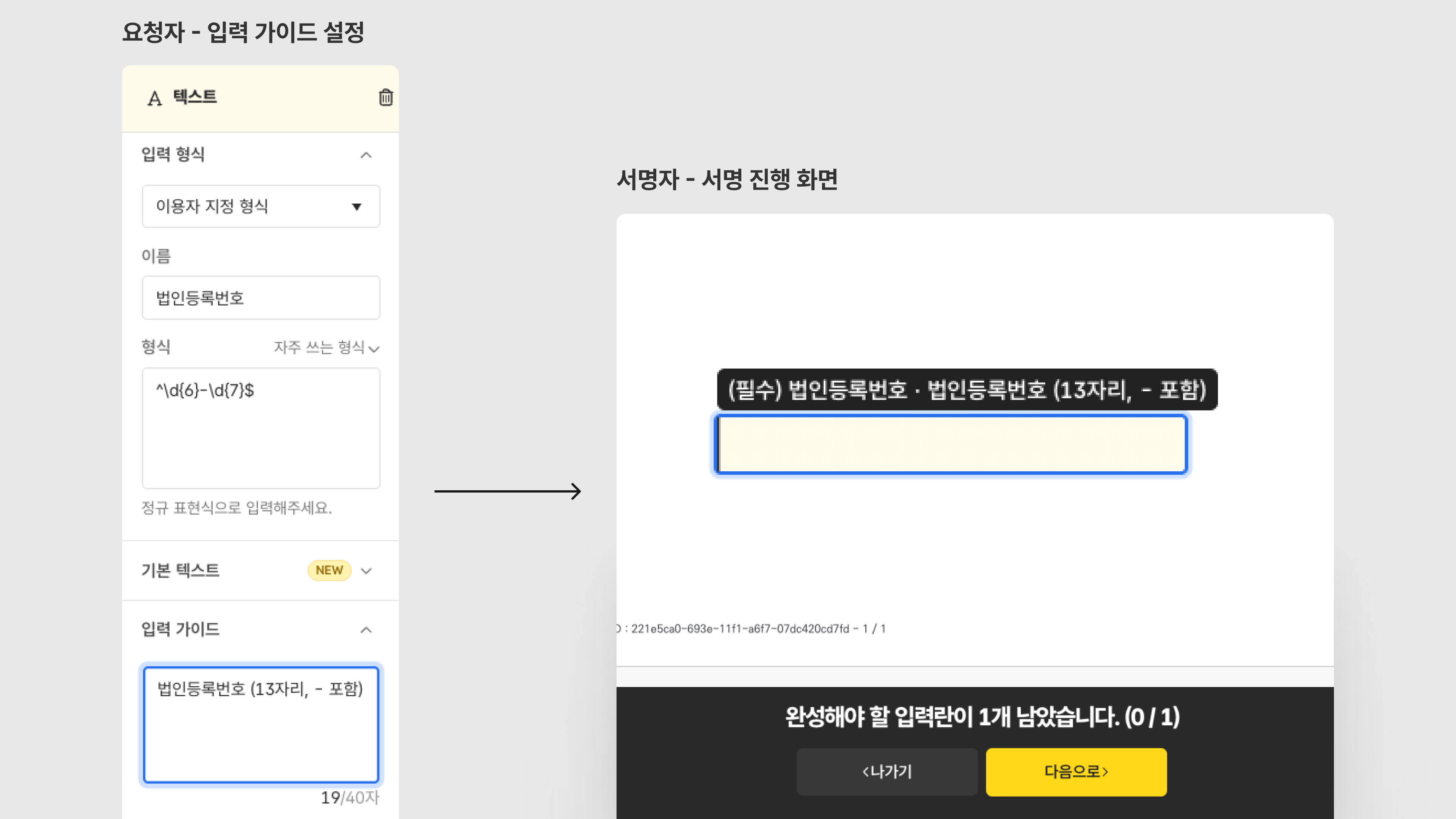This screenshot has width=1456, height=819.
Task: Edit the 이름 field containing 법인등록번호
Action: click(x=260, y=298)
